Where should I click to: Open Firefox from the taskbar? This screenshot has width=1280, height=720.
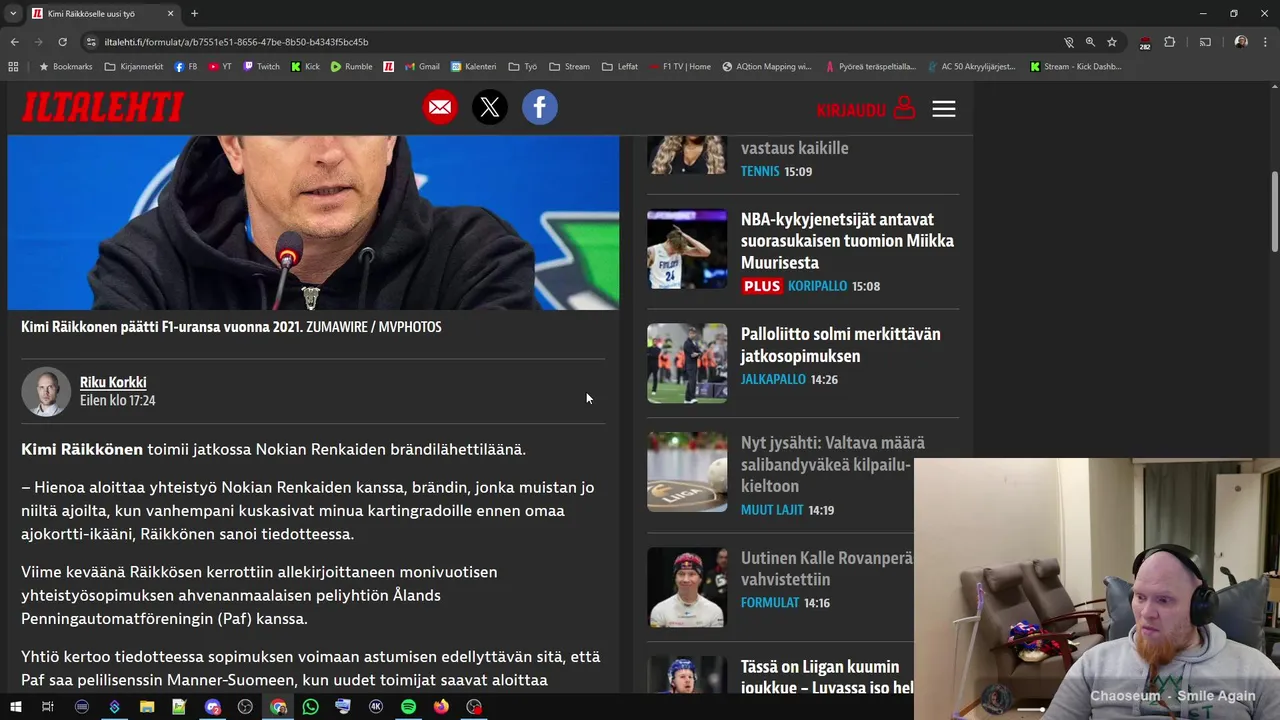coord(441,707)
